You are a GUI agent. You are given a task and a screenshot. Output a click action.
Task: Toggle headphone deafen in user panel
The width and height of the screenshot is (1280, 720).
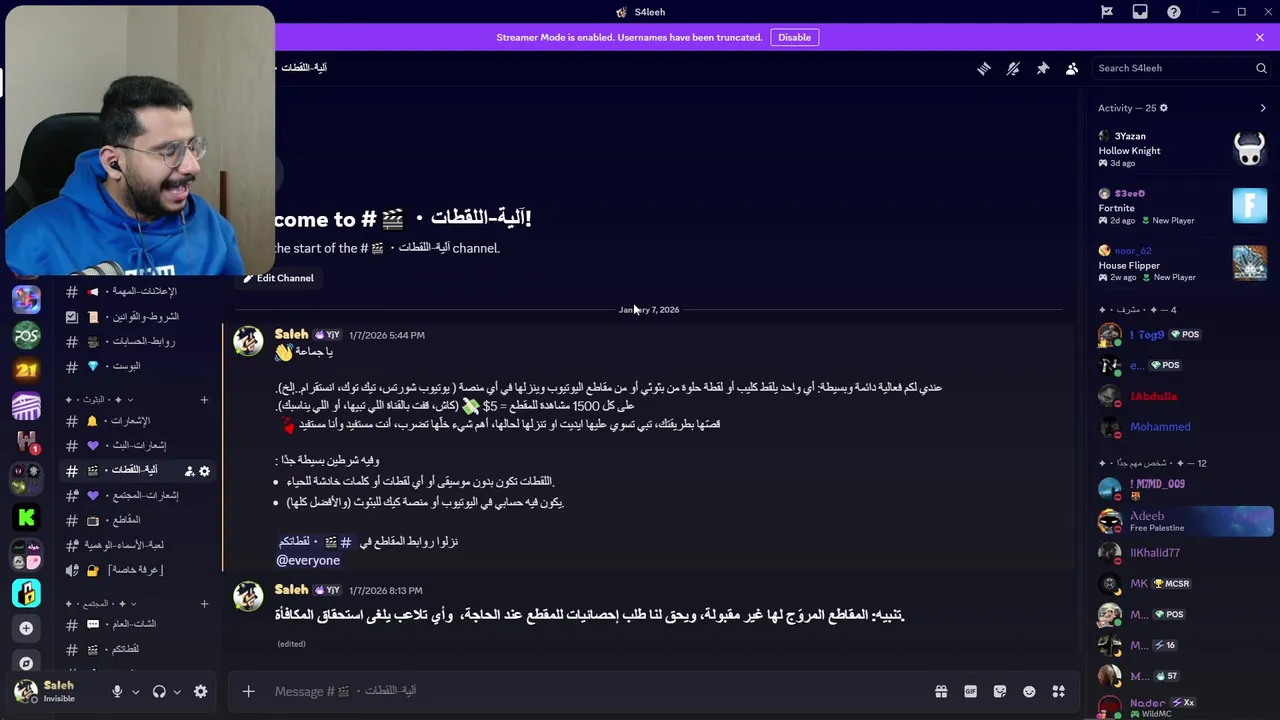(159, 691)
